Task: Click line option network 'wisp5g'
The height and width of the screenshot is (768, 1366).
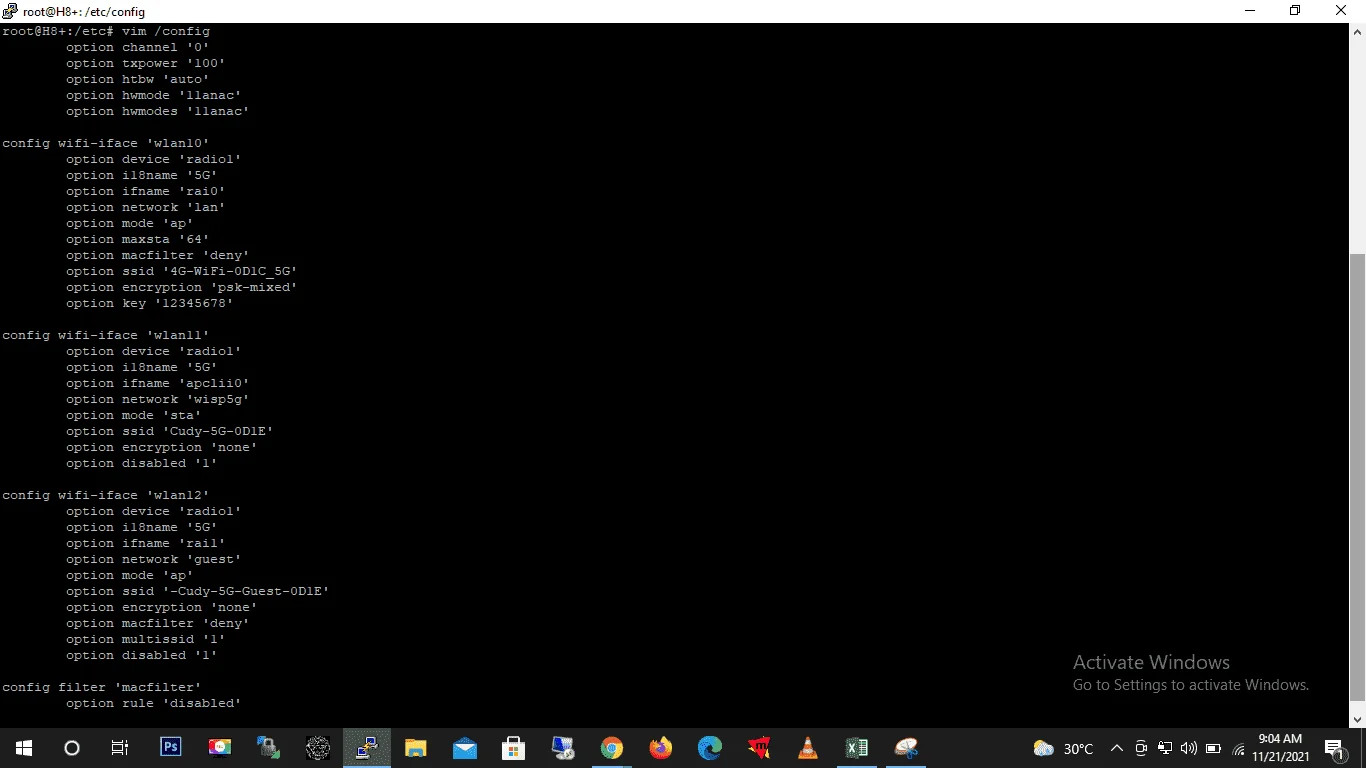Action: pyautogui.click(x=158, y=399)
